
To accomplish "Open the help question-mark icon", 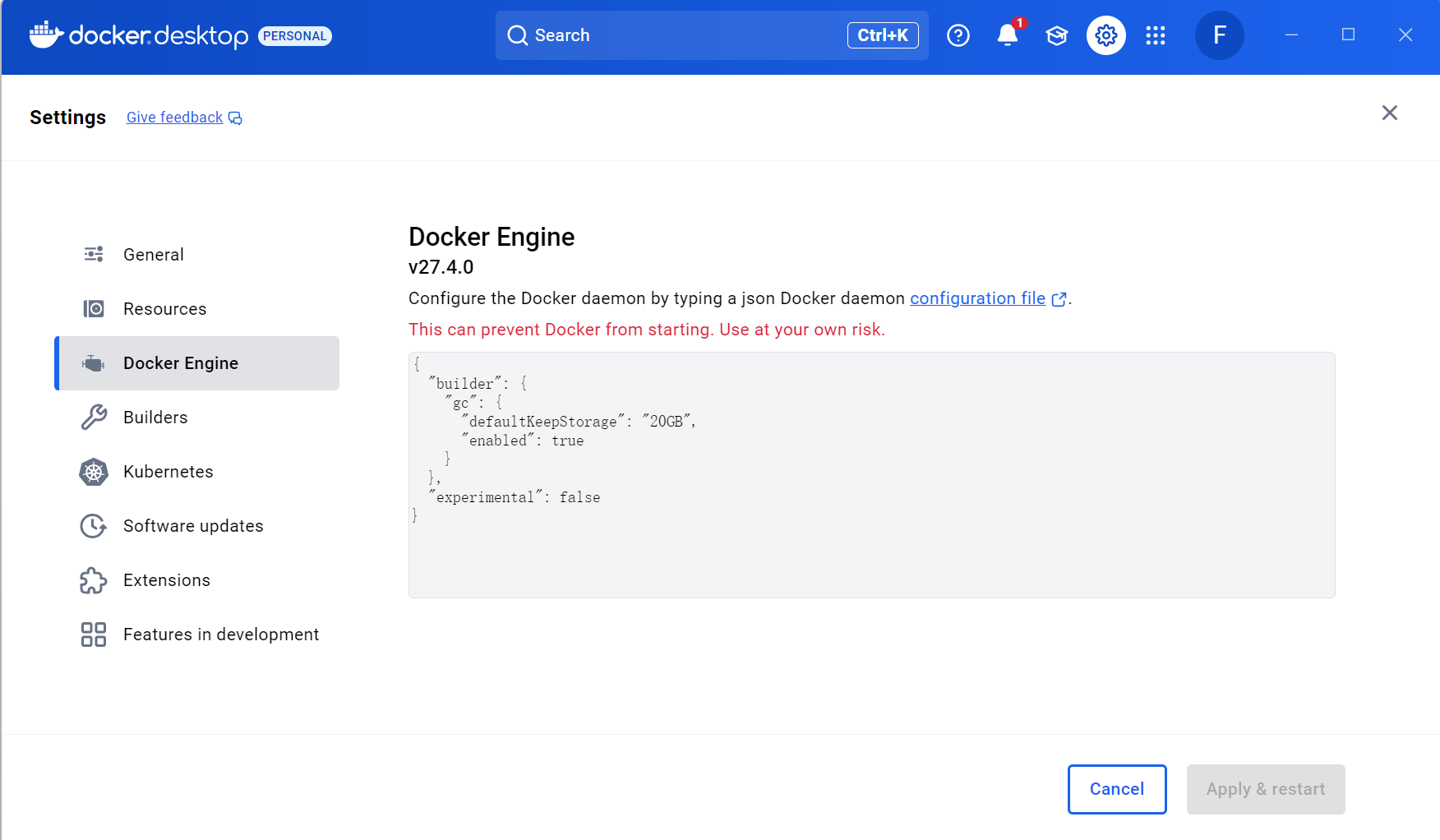I will 958,35.
